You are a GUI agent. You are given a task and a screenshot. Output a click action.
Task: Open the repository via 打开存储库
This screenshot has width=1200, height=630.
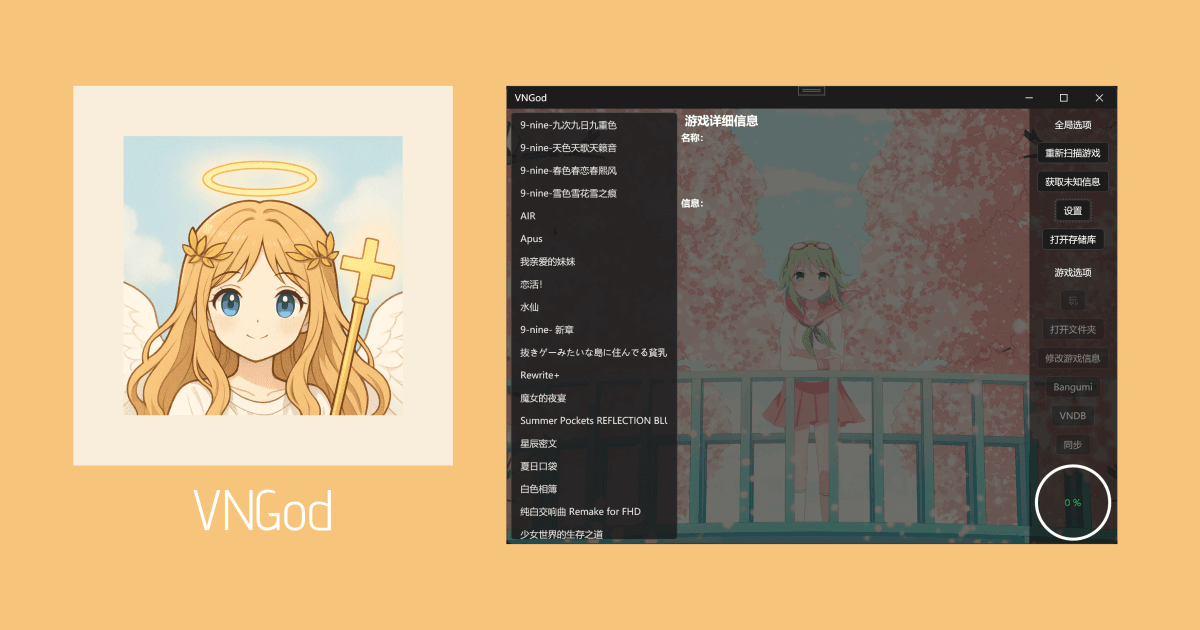(x=1073, y=239)
